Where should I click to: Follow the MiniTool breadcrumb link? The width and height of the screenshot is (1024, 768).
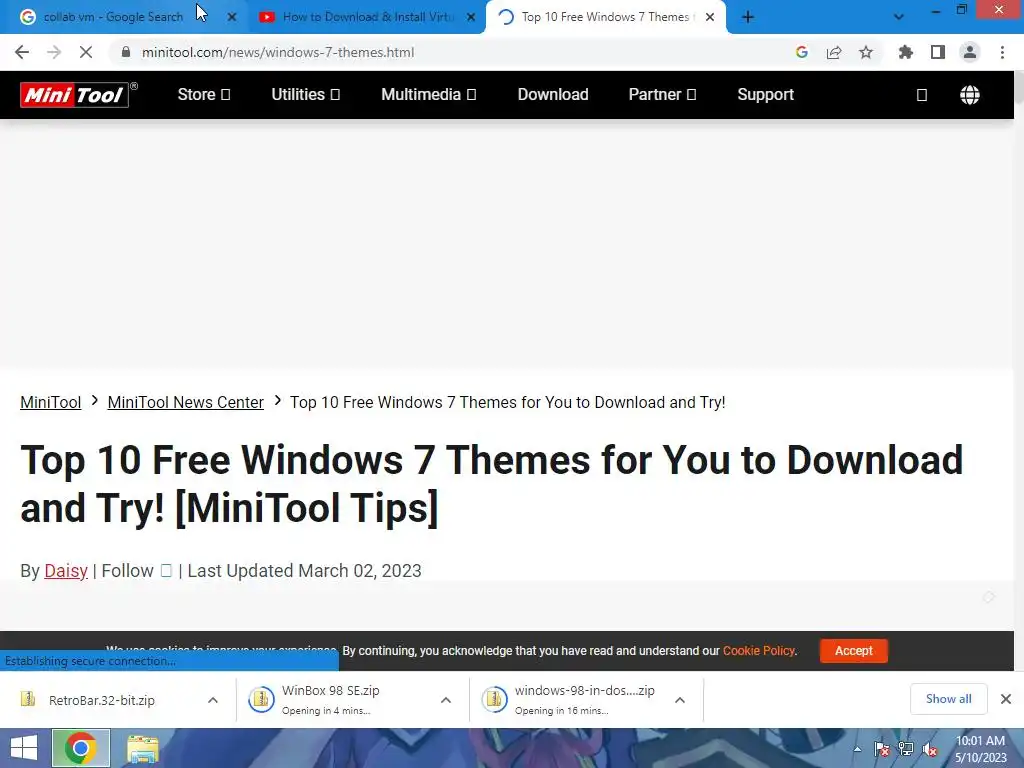(x=51, y=402)
